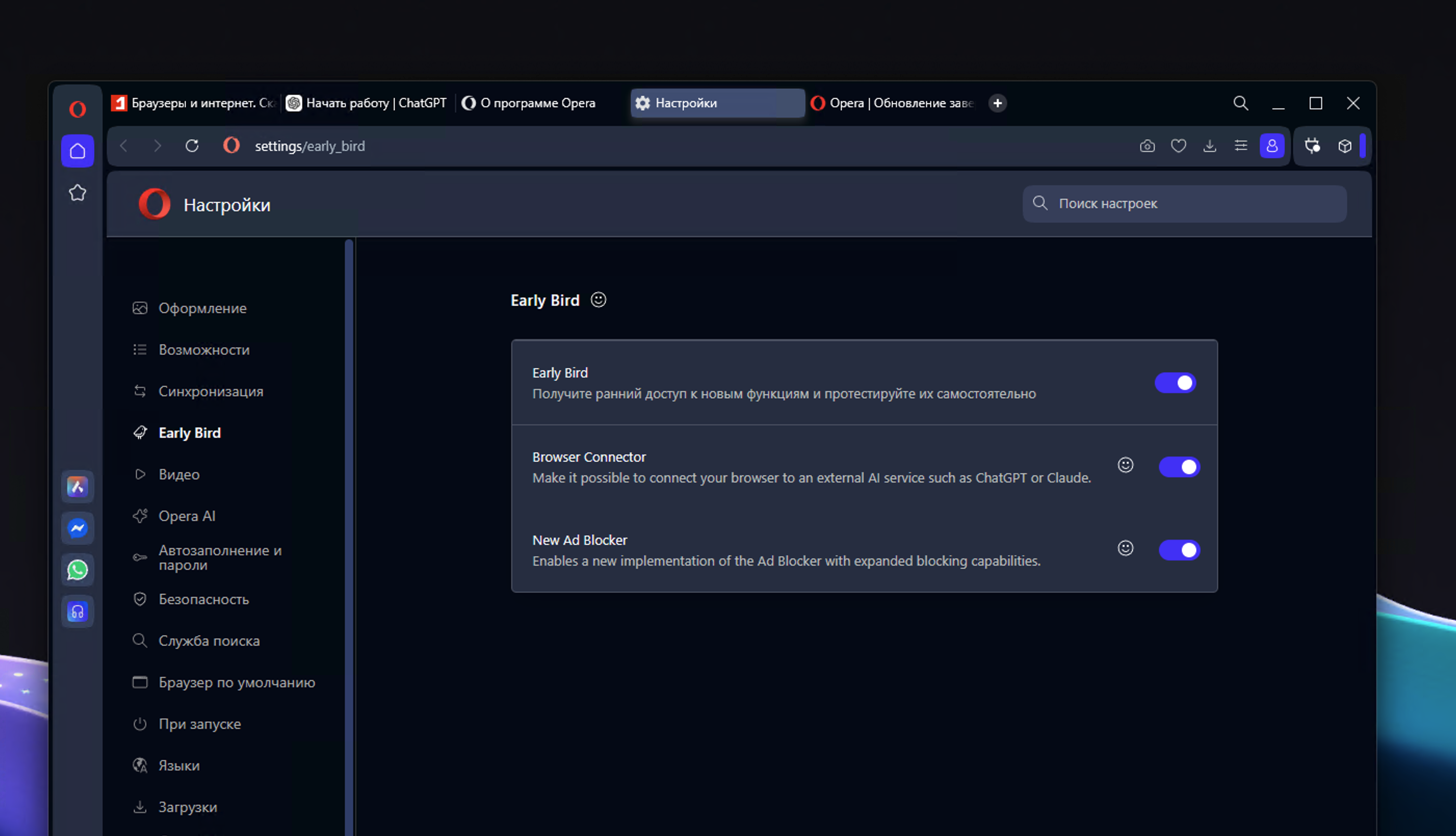Turn off the Browser Connector toggle
Screen dimensions: 1456x836
coord(1179,467)
